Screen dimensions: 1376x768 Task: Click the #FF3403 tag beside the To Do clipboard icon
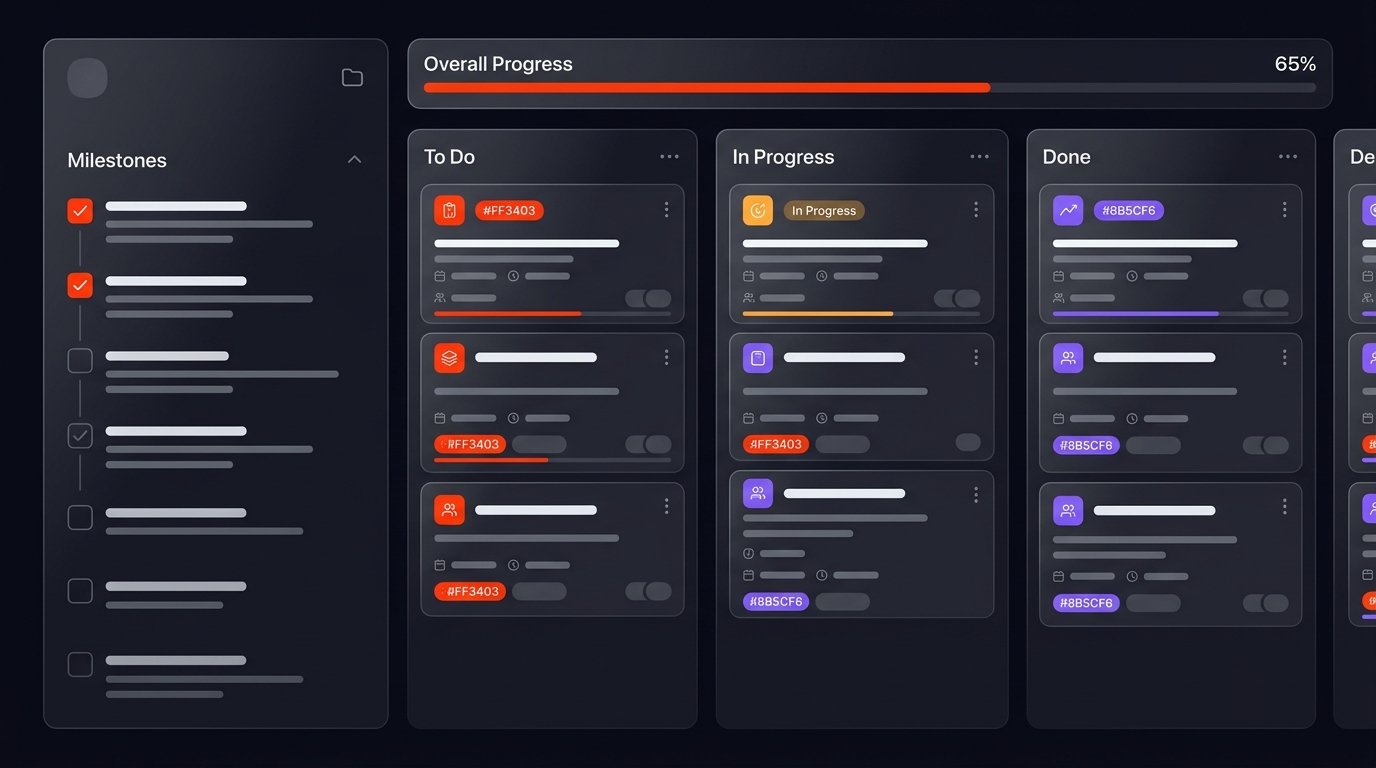point(509,211)
